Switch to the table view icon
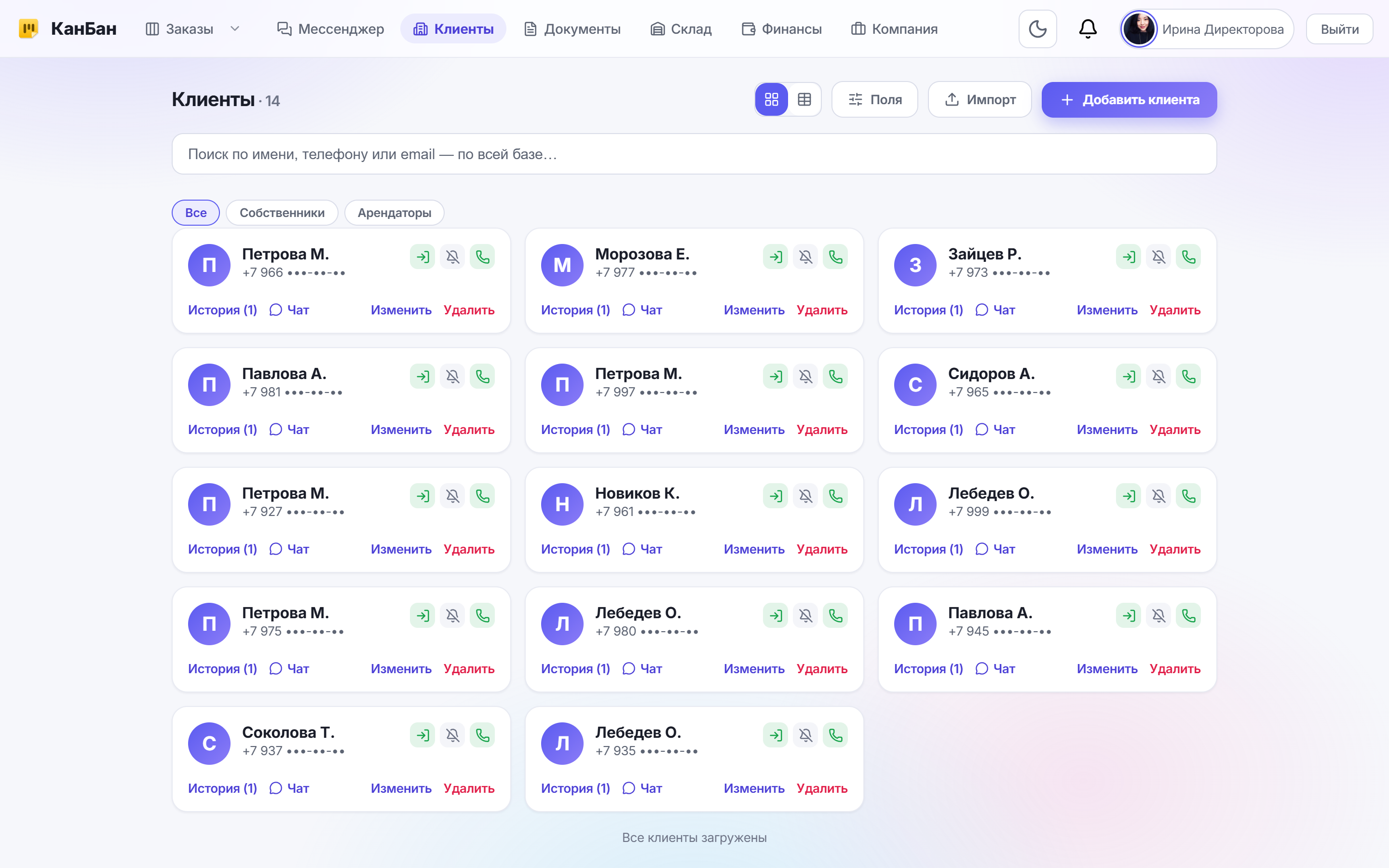1389x868 pixels. click(x=804, y=99)
